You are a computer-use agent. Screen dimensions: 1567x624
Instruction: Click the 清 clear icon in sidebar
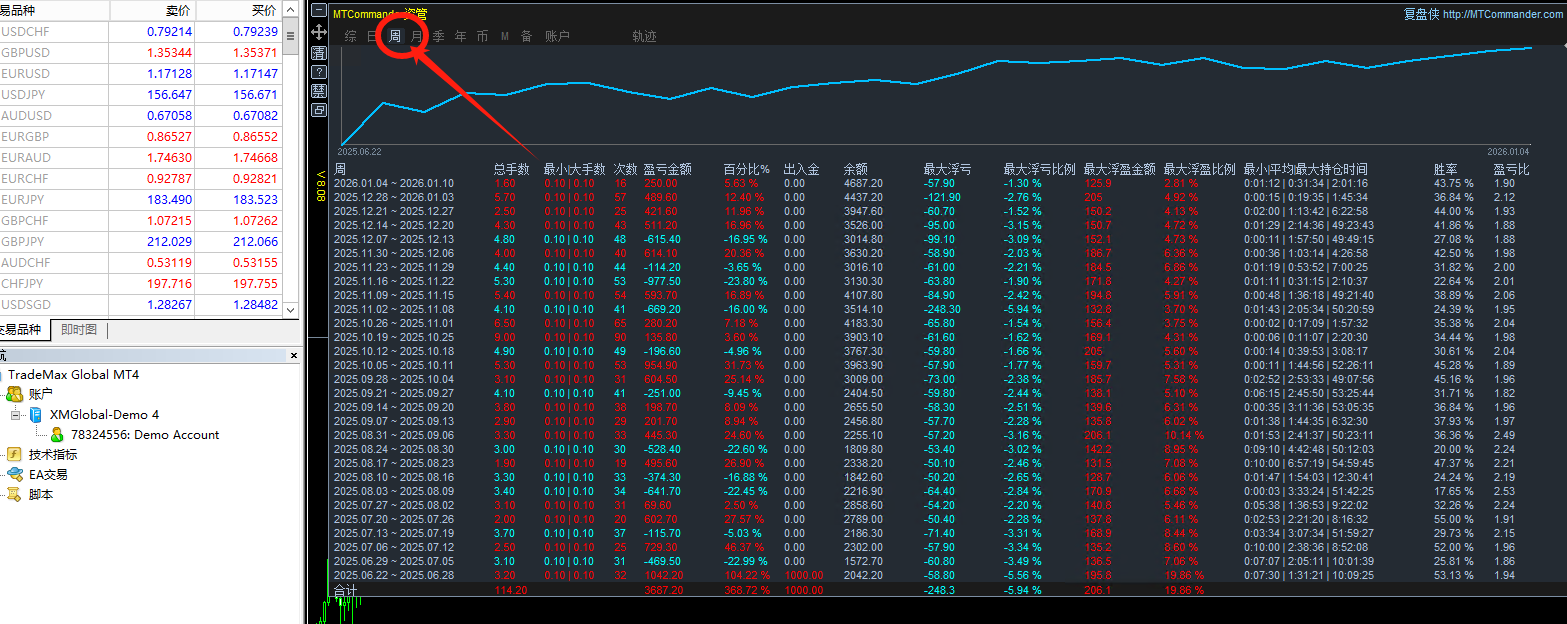pos(319,52)
